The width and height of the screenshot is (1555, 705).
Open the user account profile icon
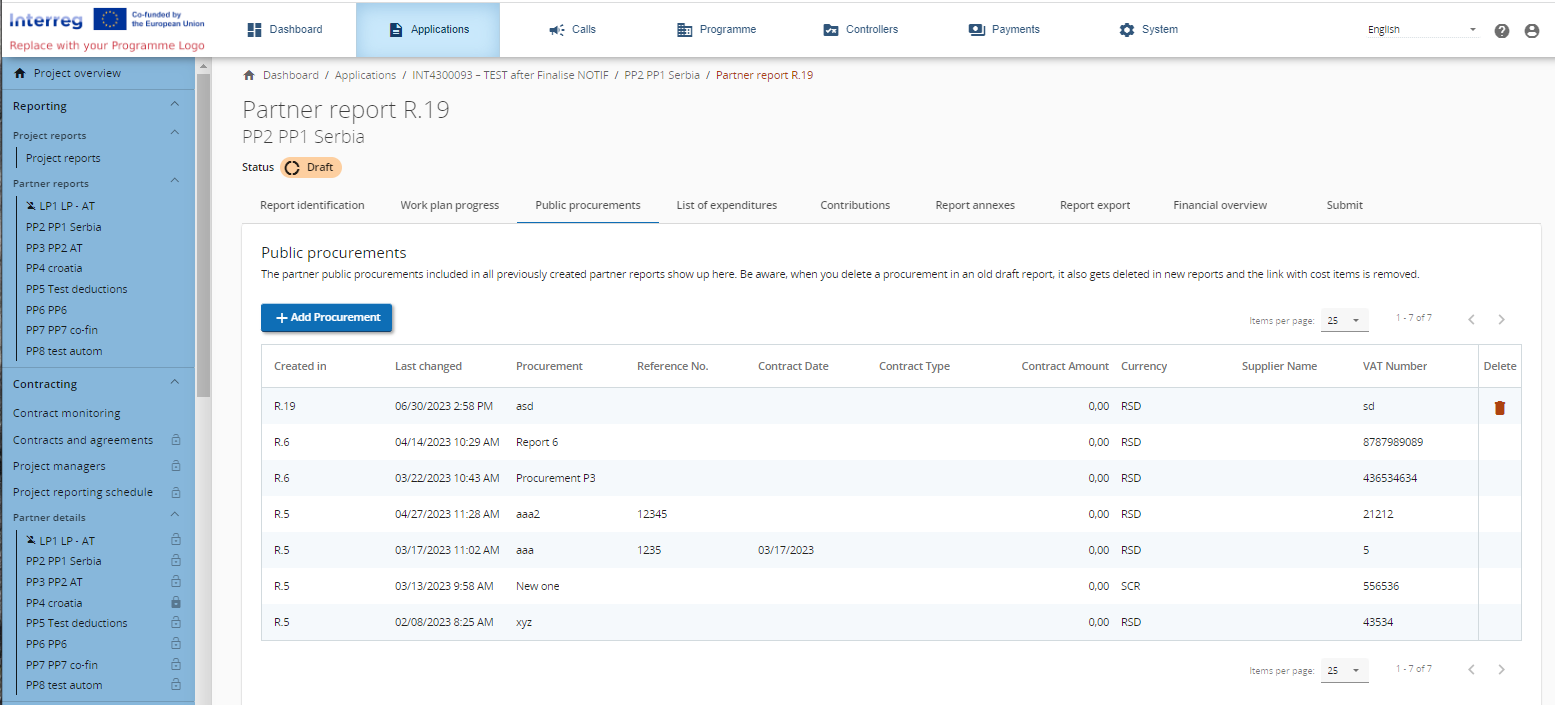pos(1531,31)
